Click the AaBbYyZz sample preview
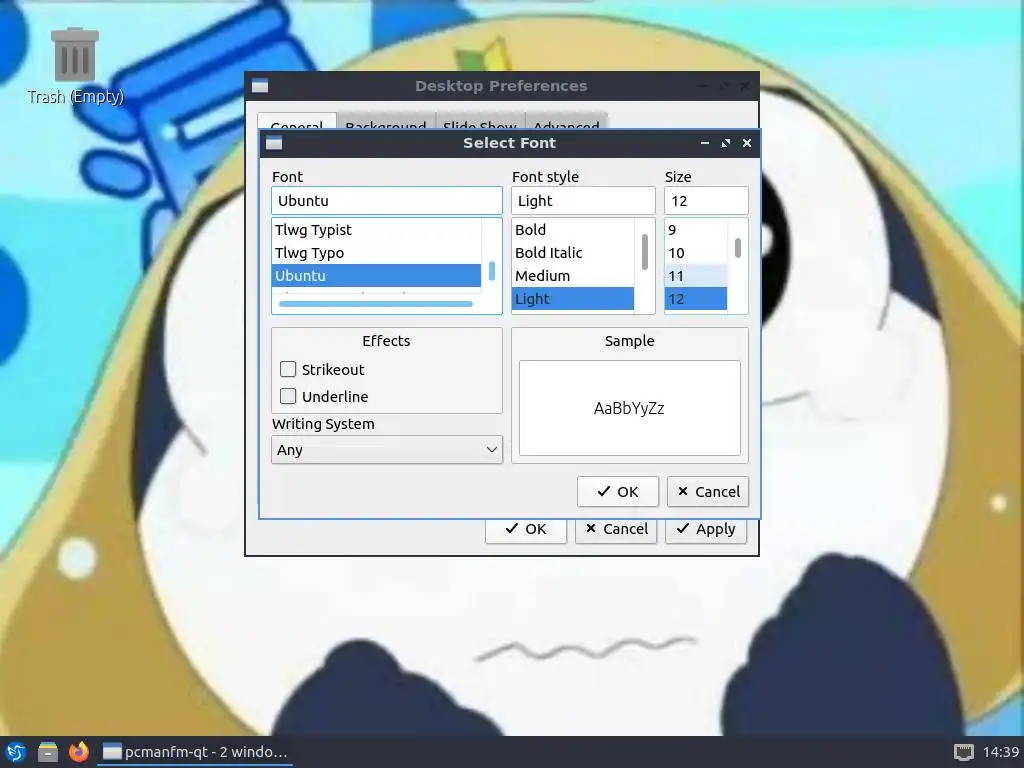1024x768 pixels. (x=629, y=408)
